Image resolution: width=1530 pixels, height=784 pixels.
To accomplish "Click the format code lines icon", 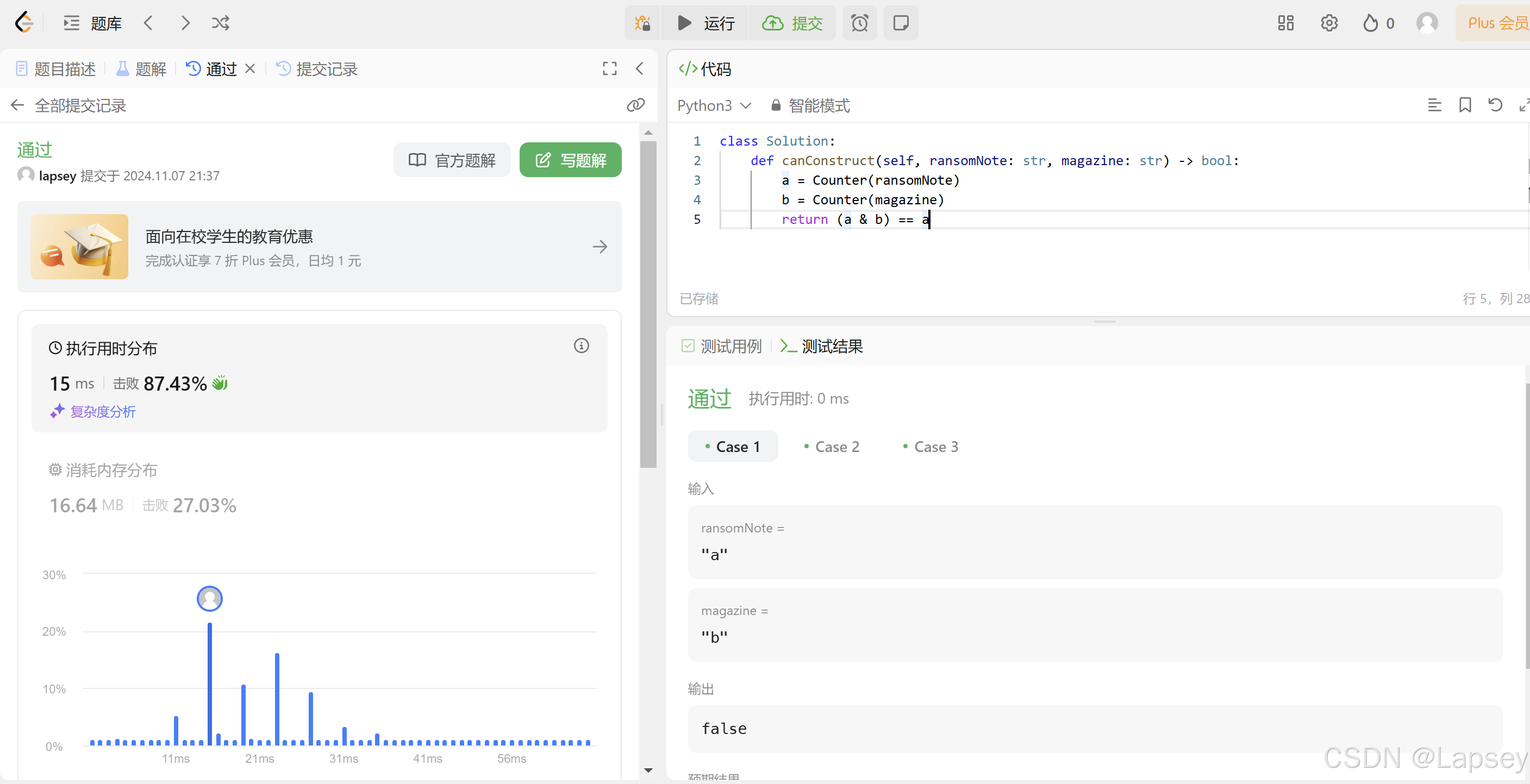I will (1434, 105).
